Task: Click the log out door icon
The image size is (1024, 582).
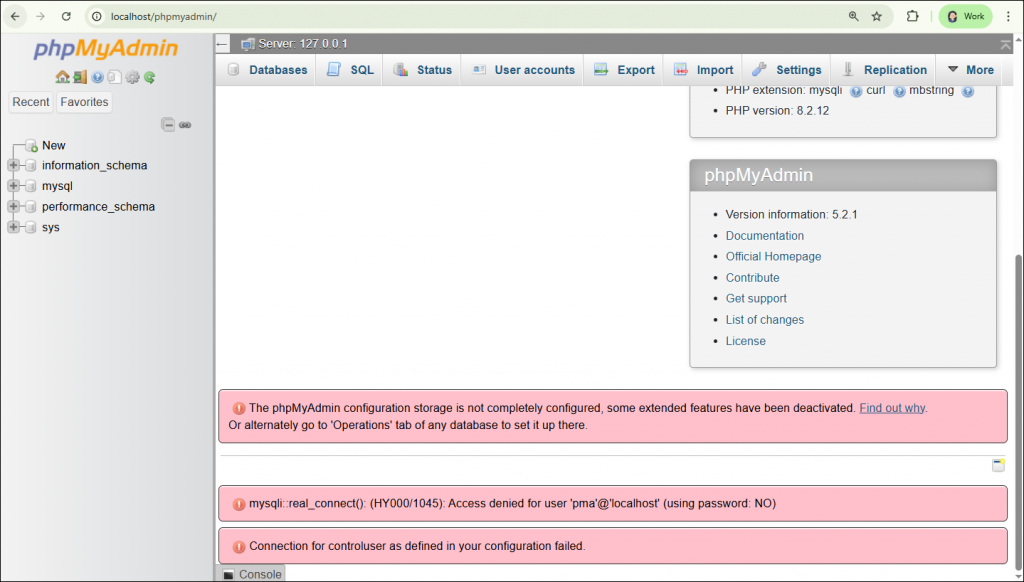Action: (x=80, y=77)
